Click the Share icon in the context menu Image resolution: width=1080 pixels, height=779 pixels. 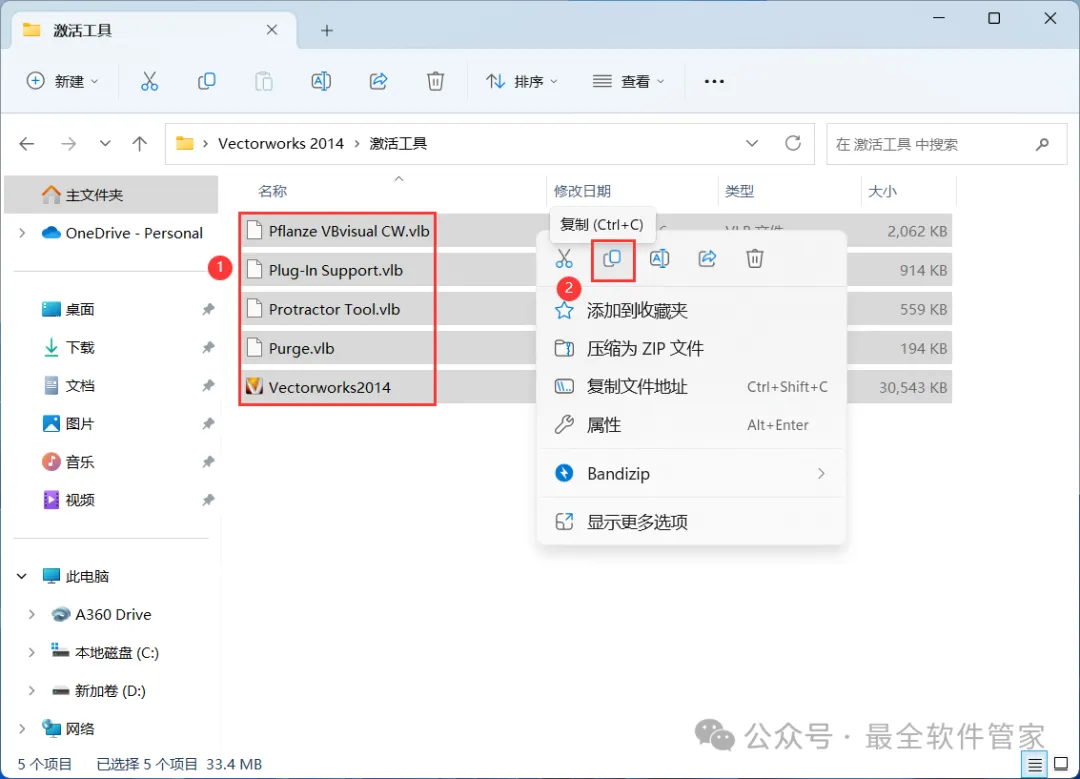(x=707, y=258)
